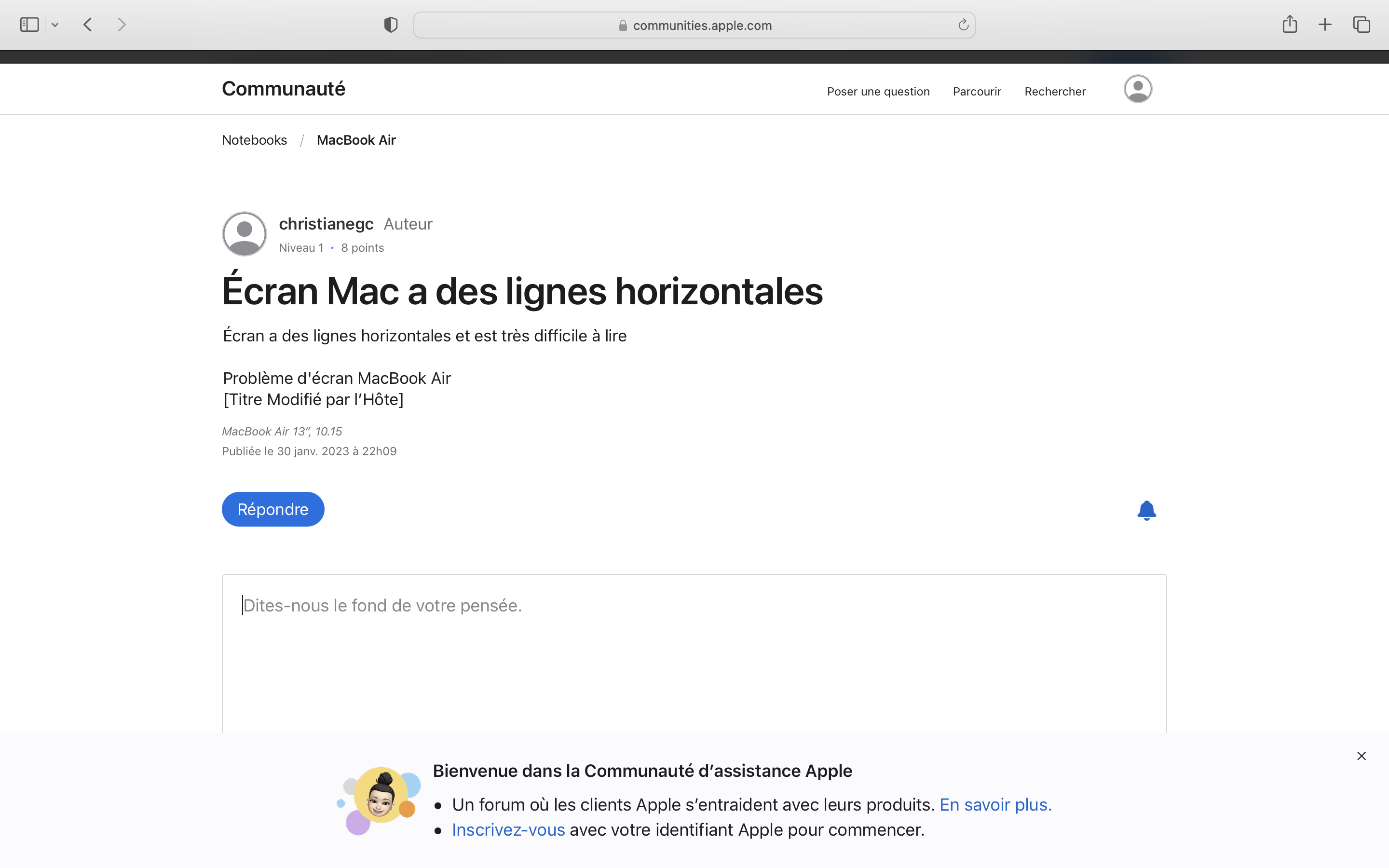This screenshot has width=1389, height=868.
Task: Follow the En savoir plus link
Action: pos(995,805)
